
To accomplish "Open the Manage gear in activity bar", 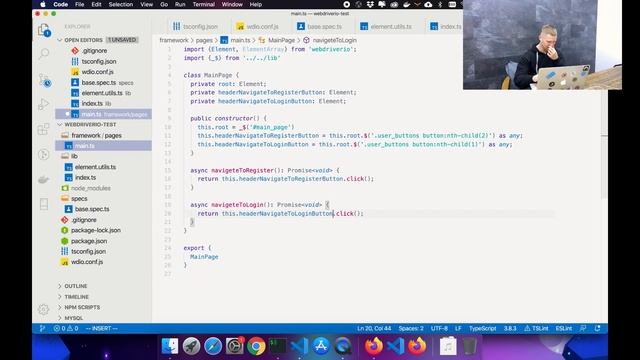I will point(44,309).
